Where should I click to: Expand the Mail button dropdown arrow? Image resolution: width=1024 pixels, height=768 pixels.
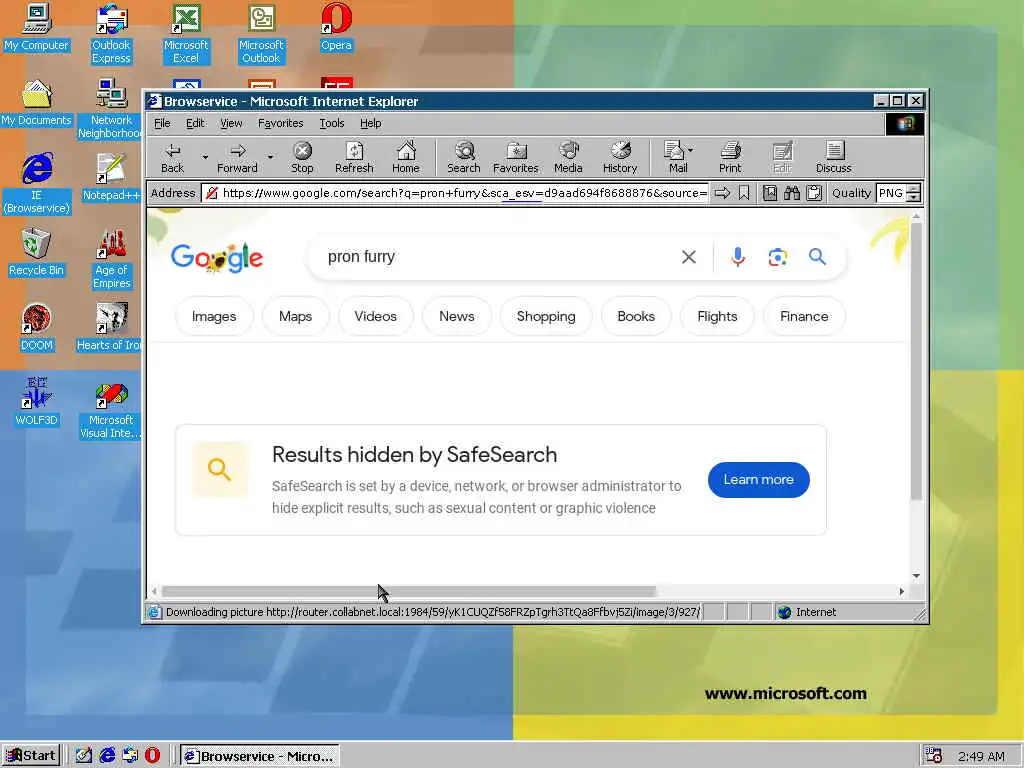pos(691,150)
